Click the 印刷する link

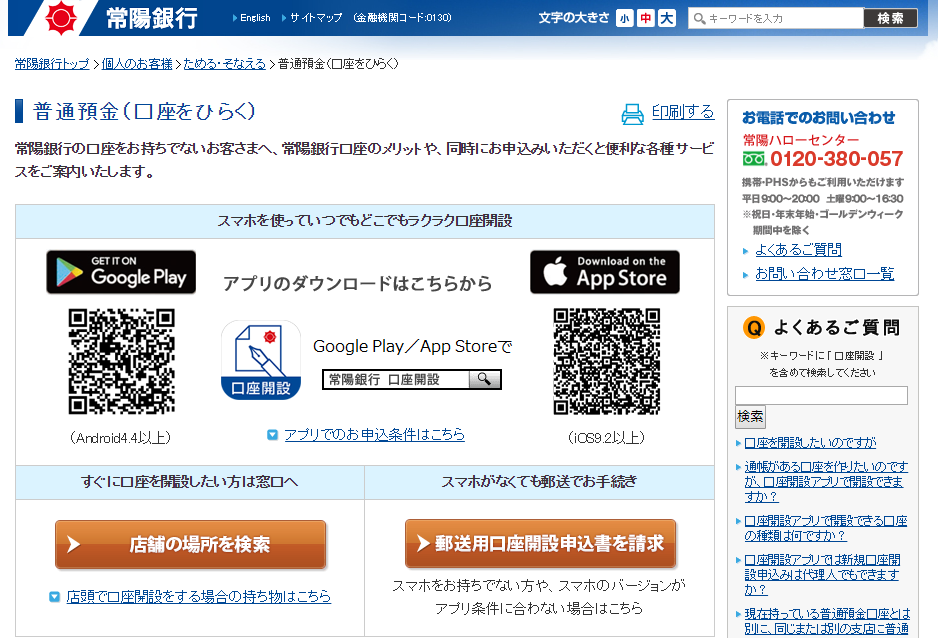[x=683, y=112]
